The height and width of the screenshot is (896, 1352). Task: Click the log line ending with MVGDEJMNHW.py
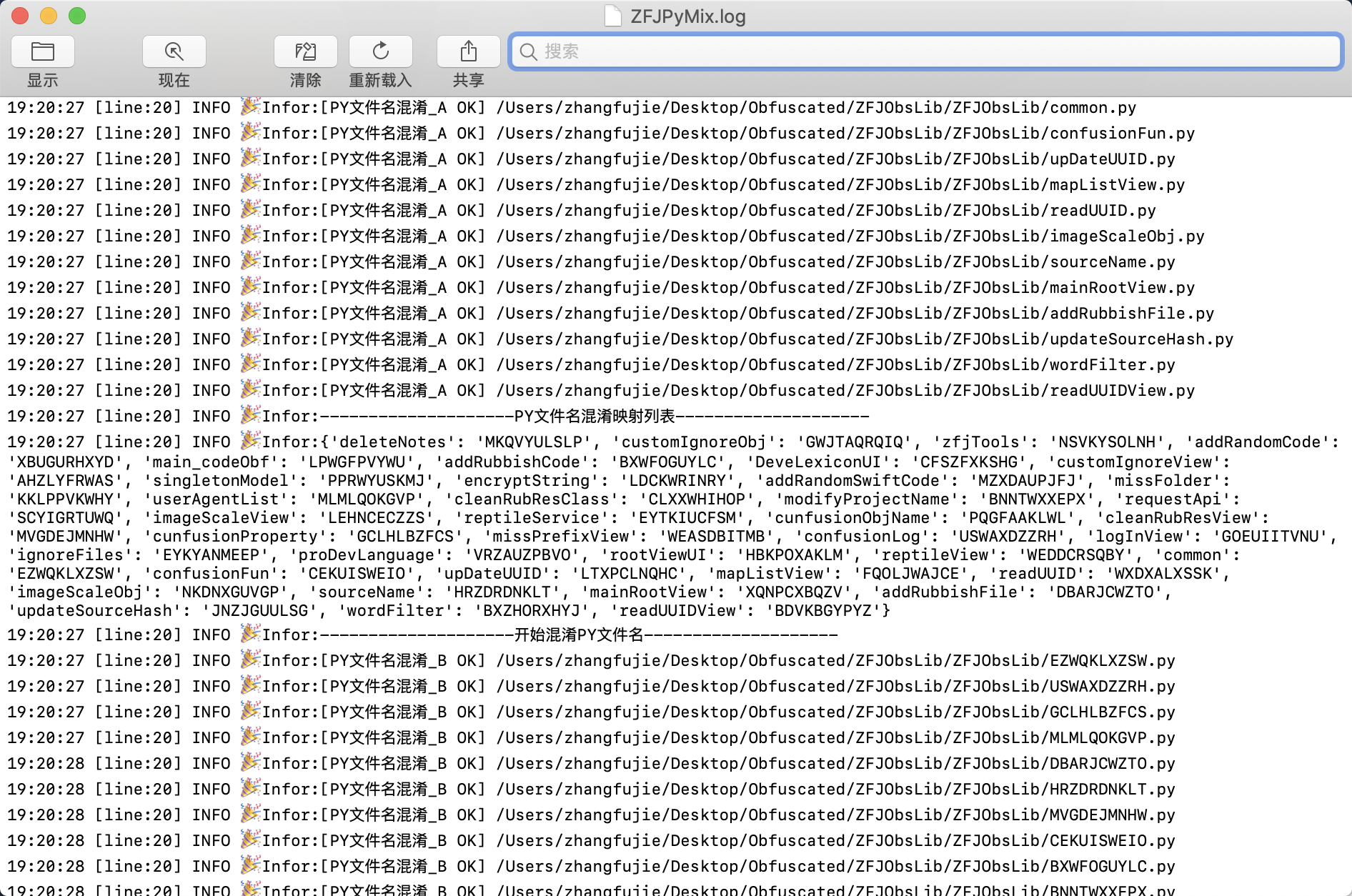591,815
